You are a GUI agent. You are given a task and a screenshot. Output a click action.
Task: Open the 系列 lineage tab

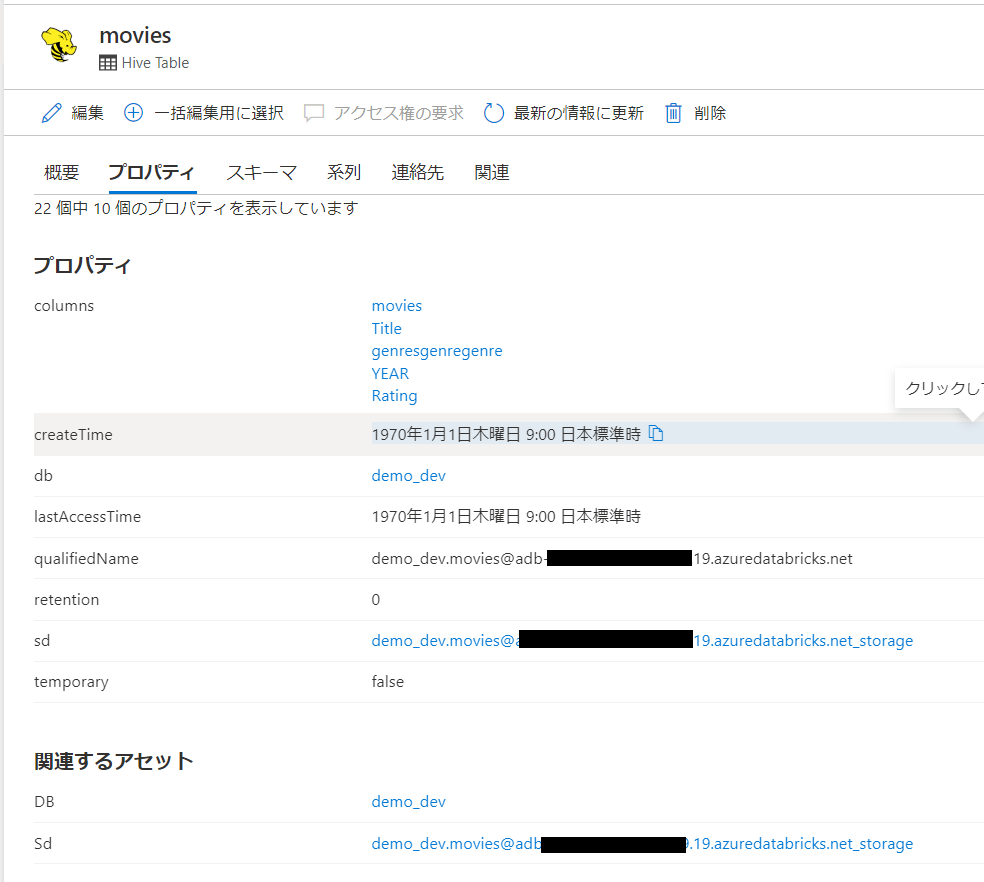344,172
